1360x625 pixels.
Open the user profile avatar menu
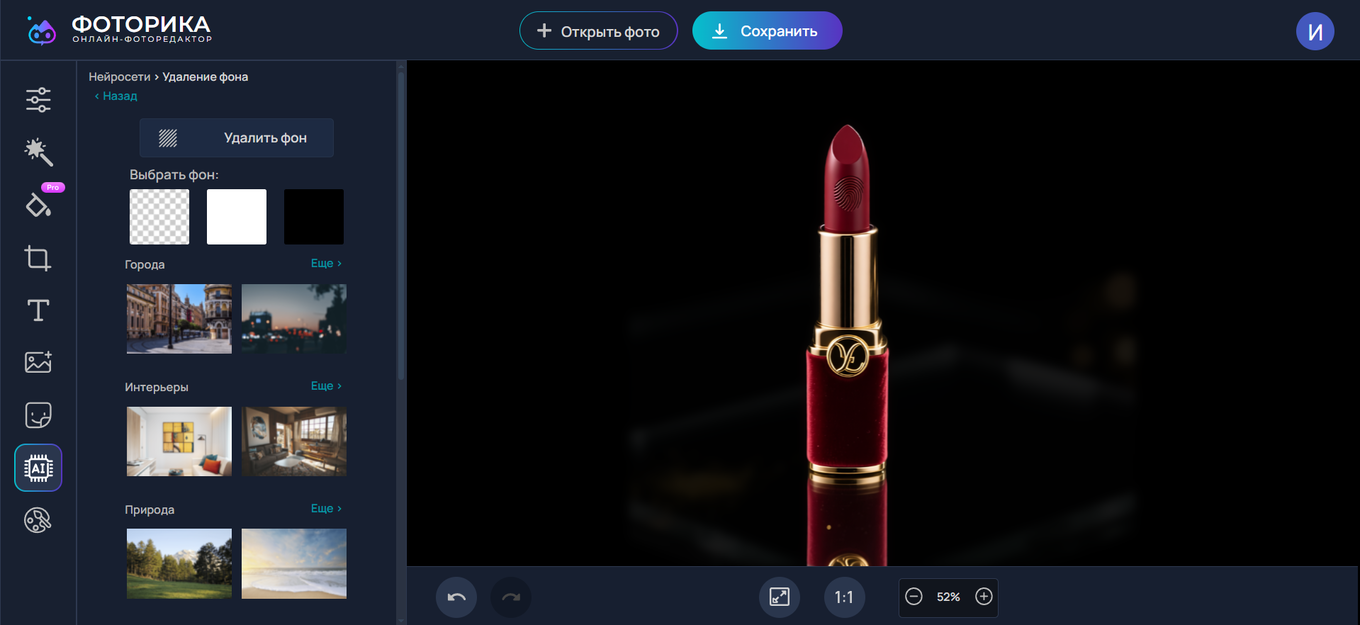click(x=1315, y=30)
